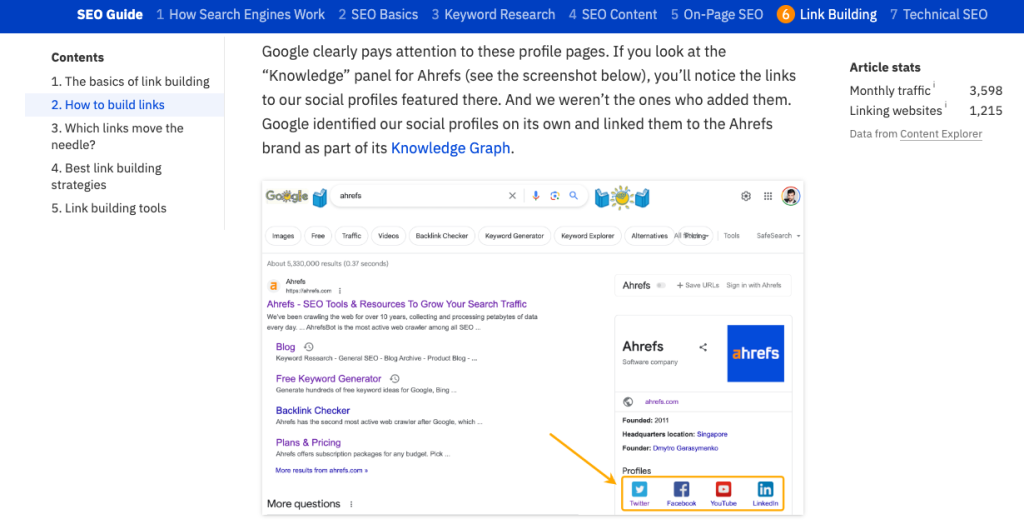Viewport: 1024px width, 529px height.
Task: Click the Singapore headquarters link
Action: [x=712, y=434]
